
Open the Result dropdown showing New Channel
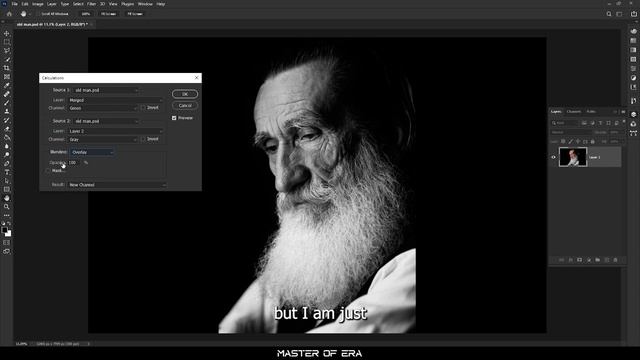coord(117,185)
